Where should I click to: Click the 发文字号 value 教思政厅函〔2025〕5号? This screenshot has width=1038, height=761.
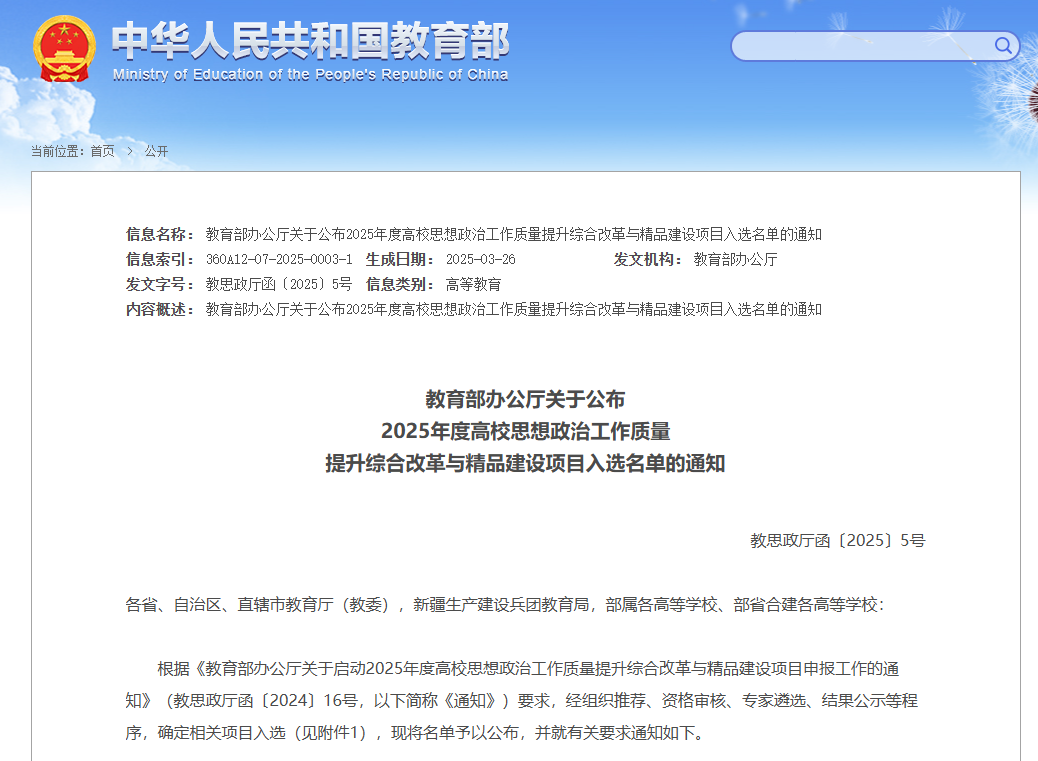[278, 284]
